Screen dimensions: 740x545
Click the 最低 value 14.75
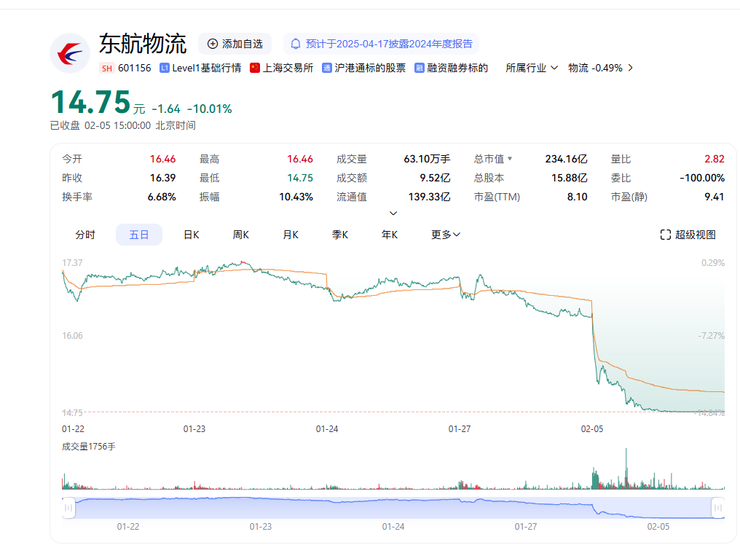tap(300, 178)
